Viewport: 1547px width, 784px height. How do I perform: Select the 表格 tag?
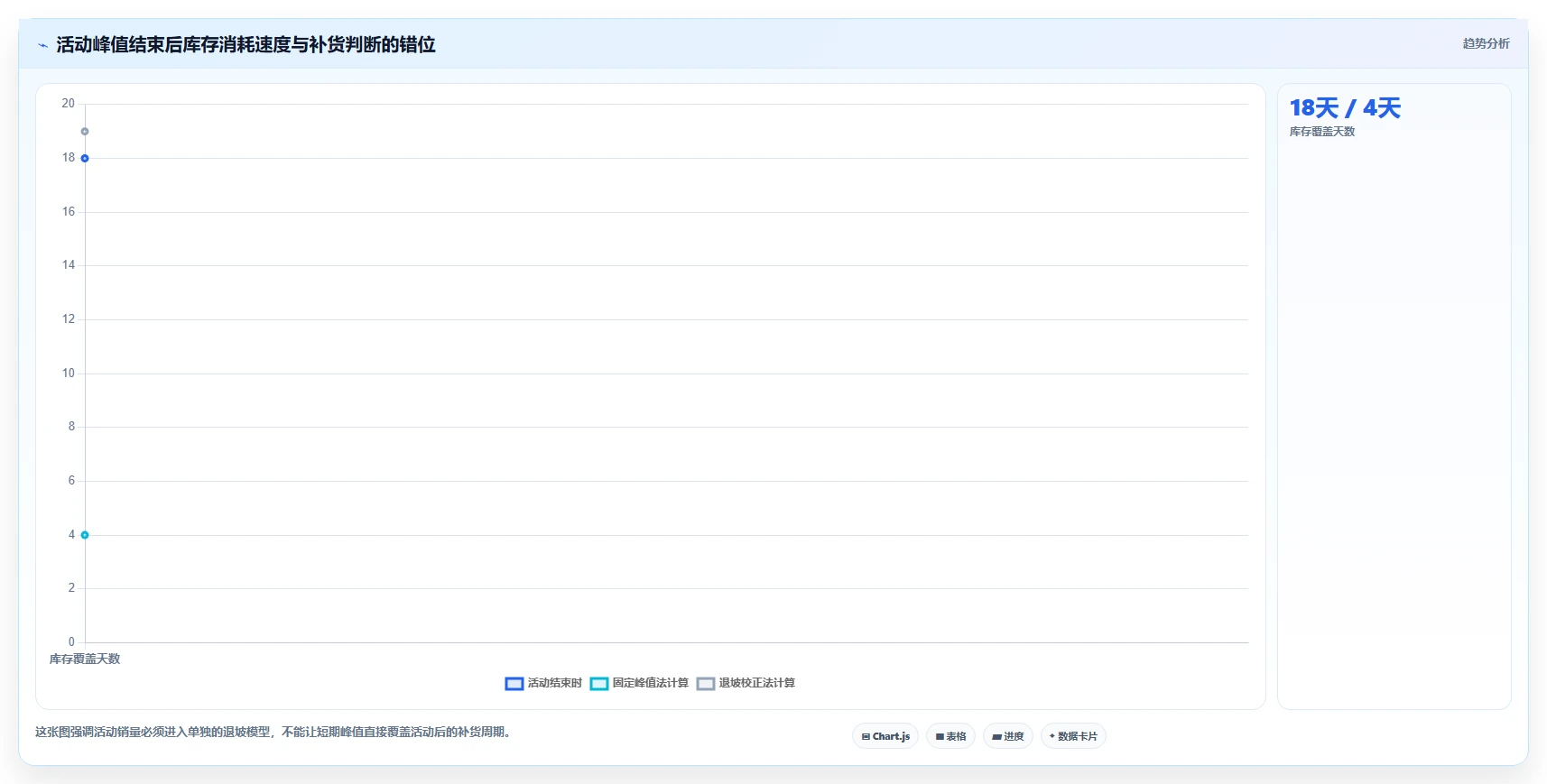click(950, 736)
